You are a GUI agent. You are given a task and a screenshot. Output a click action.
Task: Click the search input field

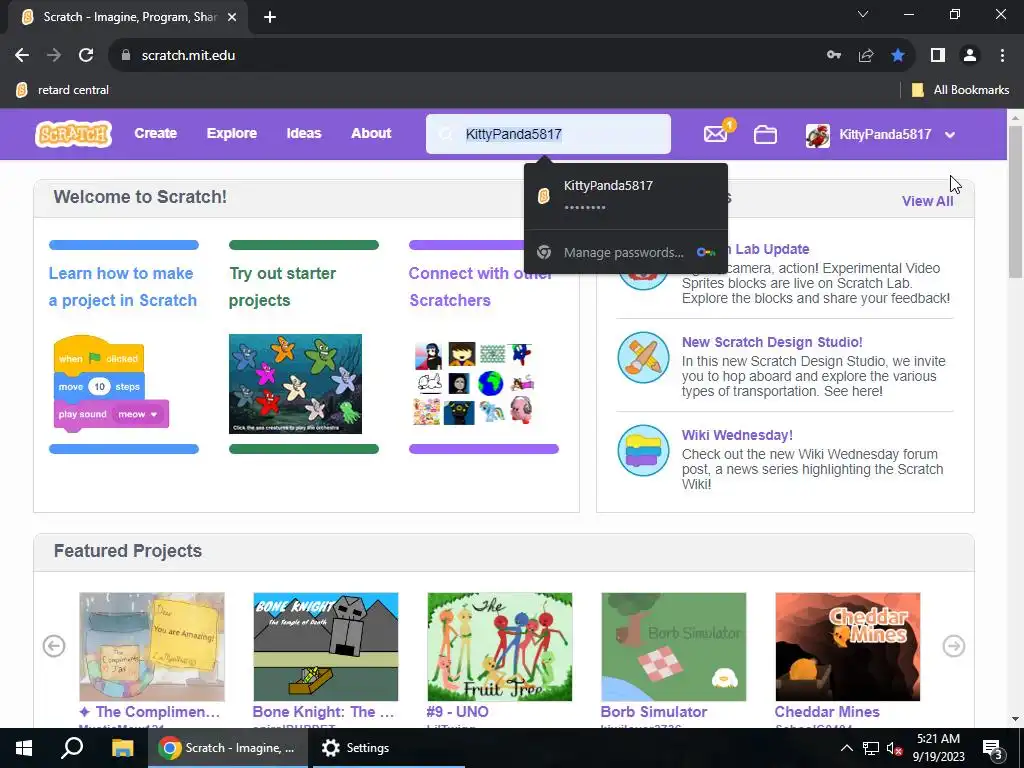[548, 134]
